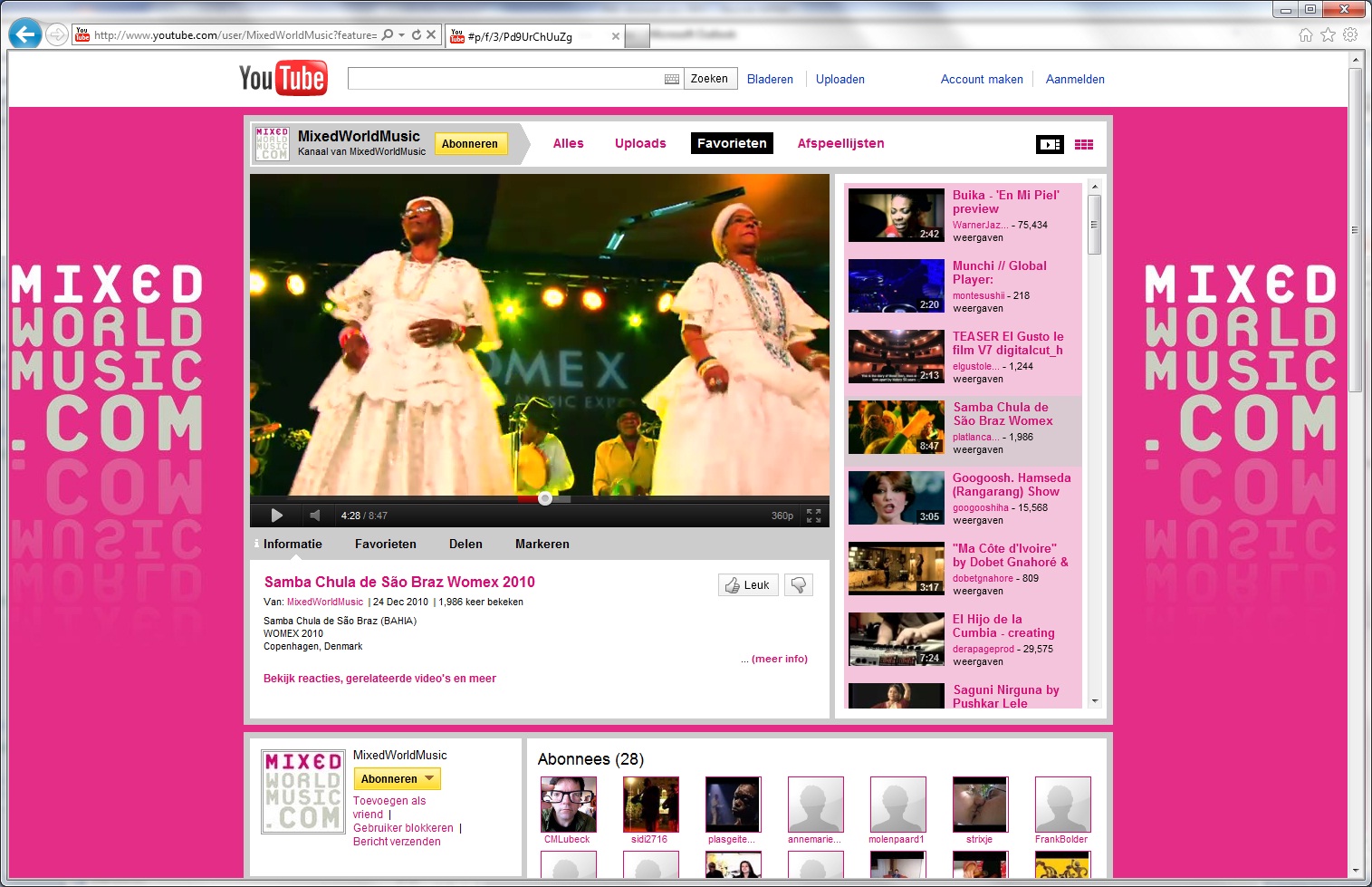1372x887 pixels.
Task: Open on-screen keyboard icon in search box
Action: tap(671, 80)
